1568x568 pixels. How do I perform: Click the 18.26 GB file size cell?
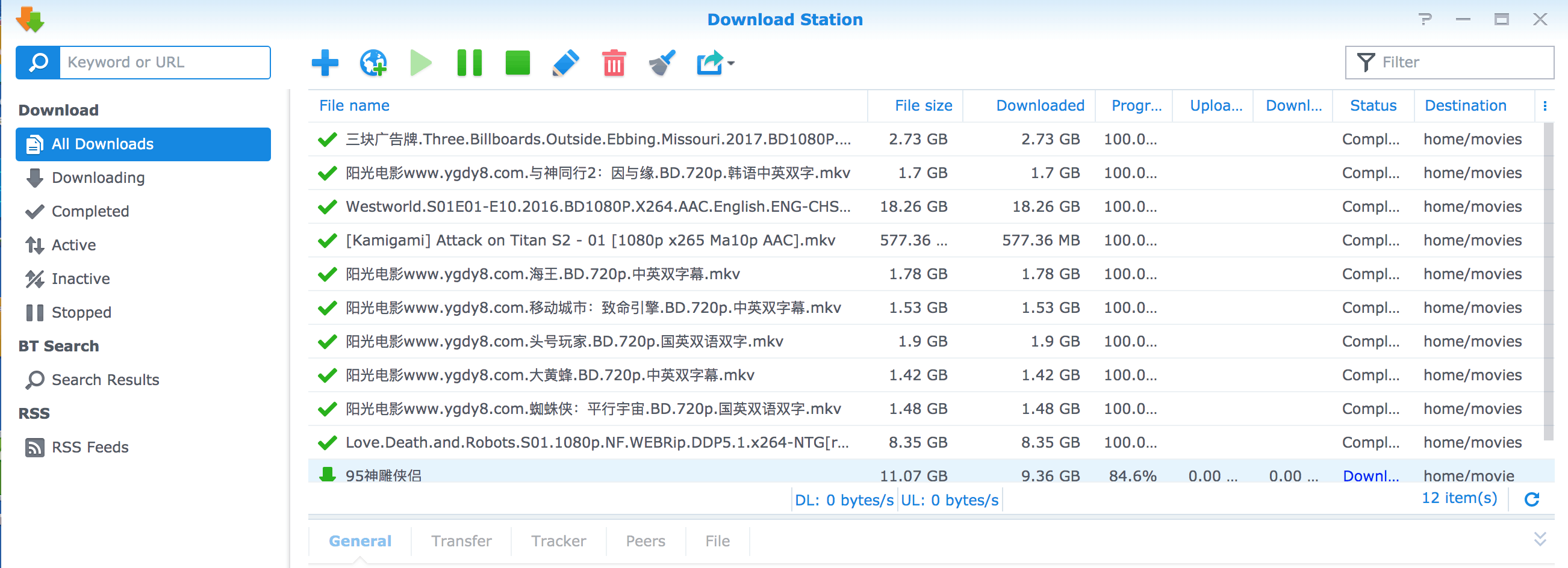(x=913, y=207)
